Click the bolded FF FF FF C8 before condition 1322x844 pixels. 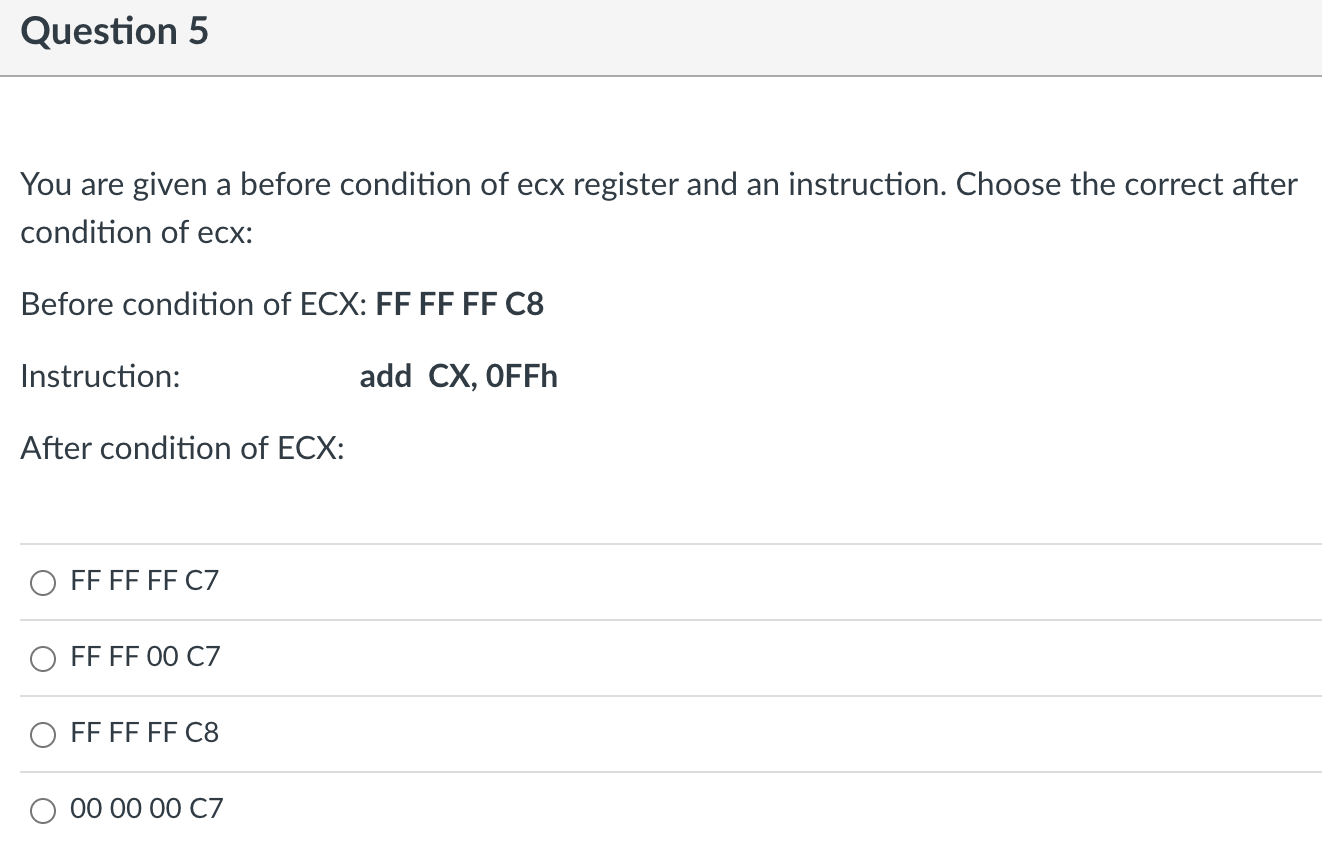[x=459, y=304]
